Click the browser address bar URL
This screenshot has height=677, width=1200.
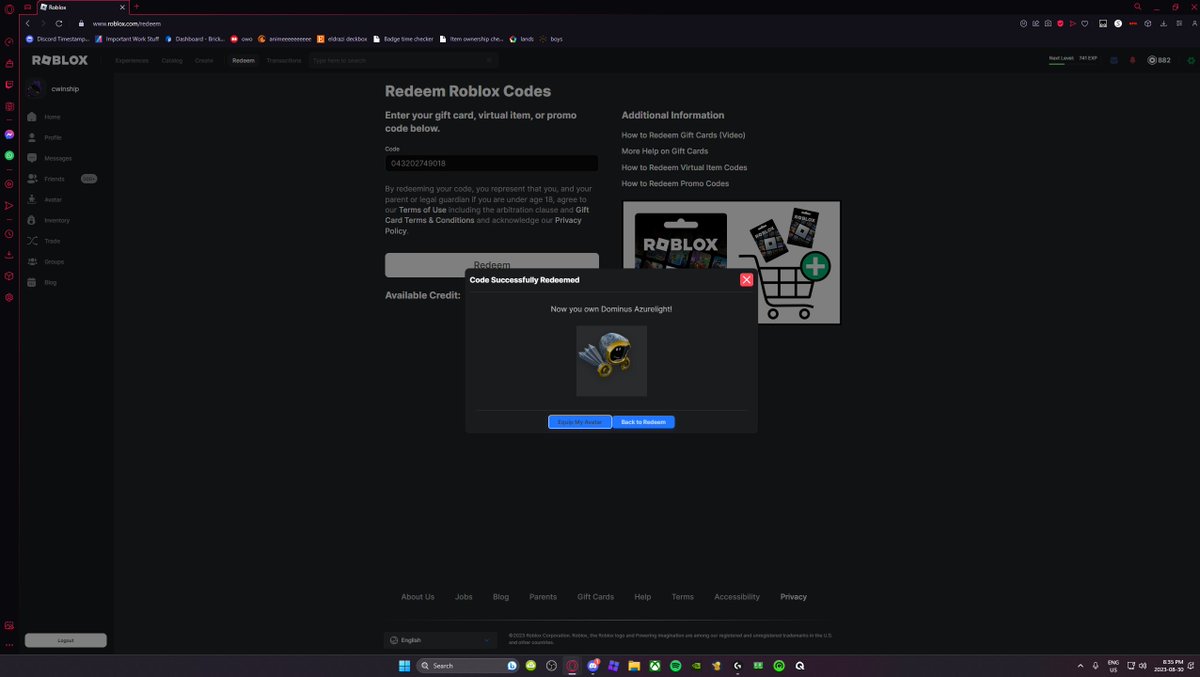(127, 23)
